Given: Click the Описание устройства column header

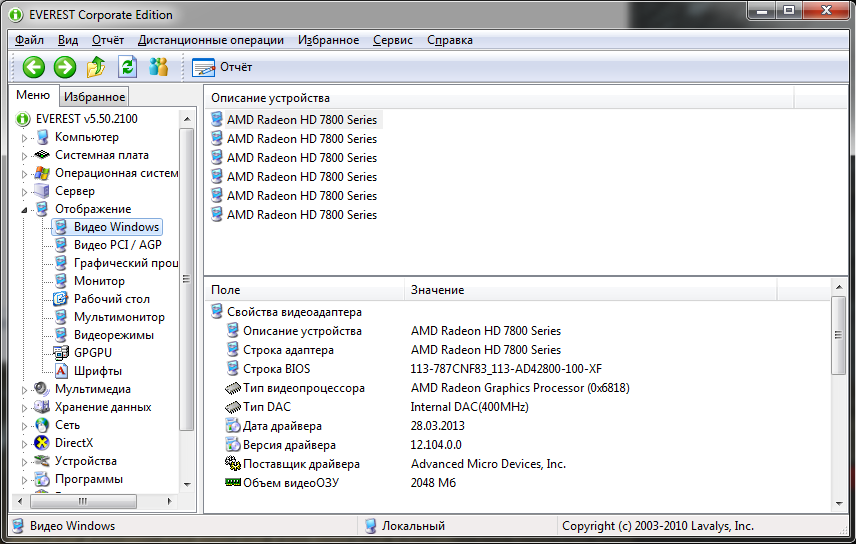Looking at the screenshot, I should [500, 98].
